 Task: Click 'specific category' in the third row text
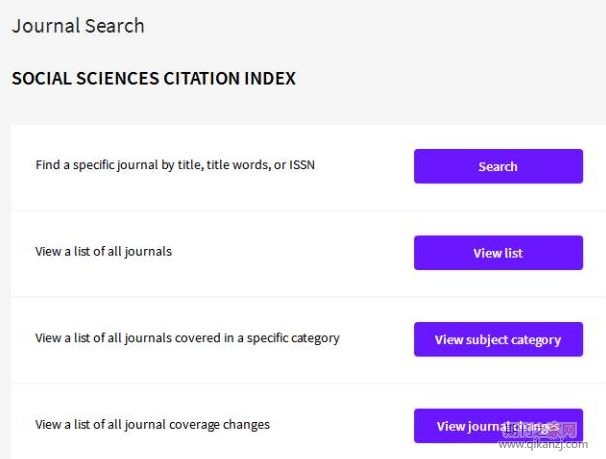[293, 338]
